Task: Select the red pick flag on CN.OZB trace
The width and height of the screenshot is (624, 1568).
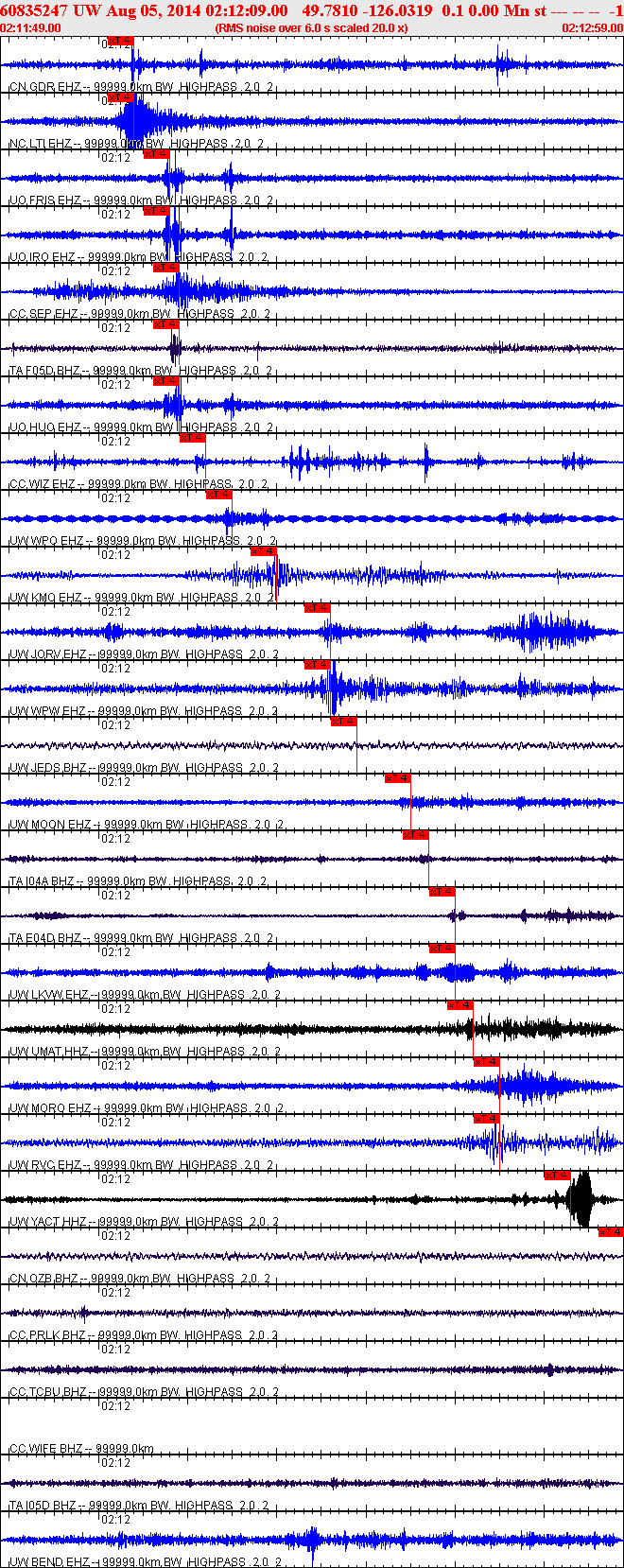Action: 611,1232
